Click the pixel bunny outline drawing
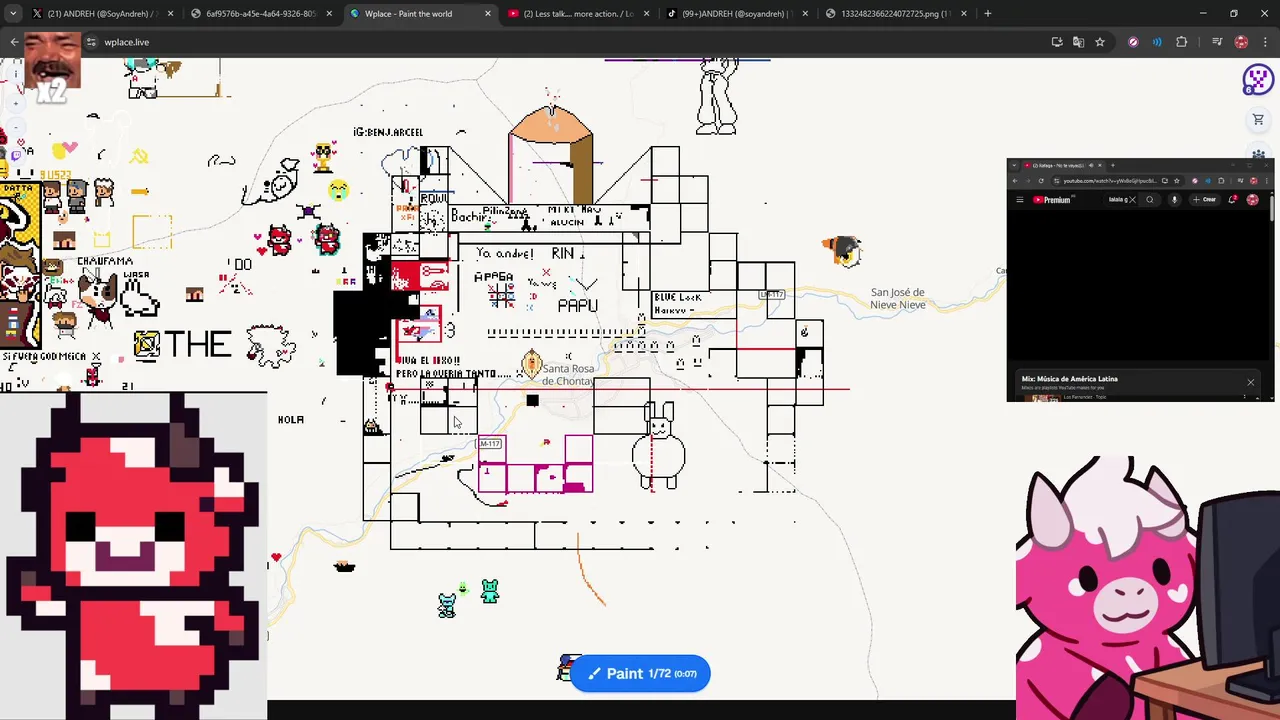This screenshot has width=1280, height=720. [658, 445]
